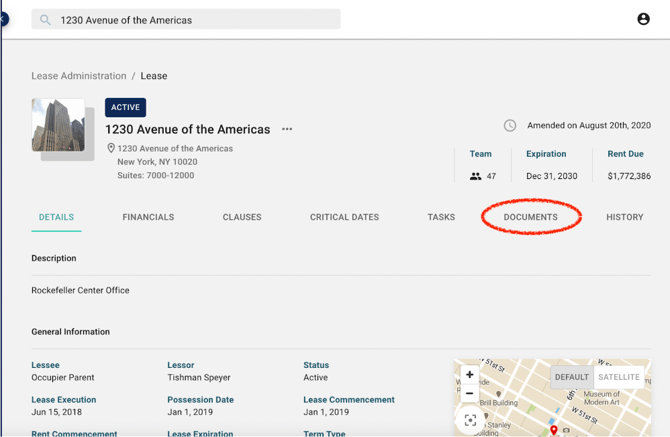Switch map to Satellite view

click(x=618, y=377)
